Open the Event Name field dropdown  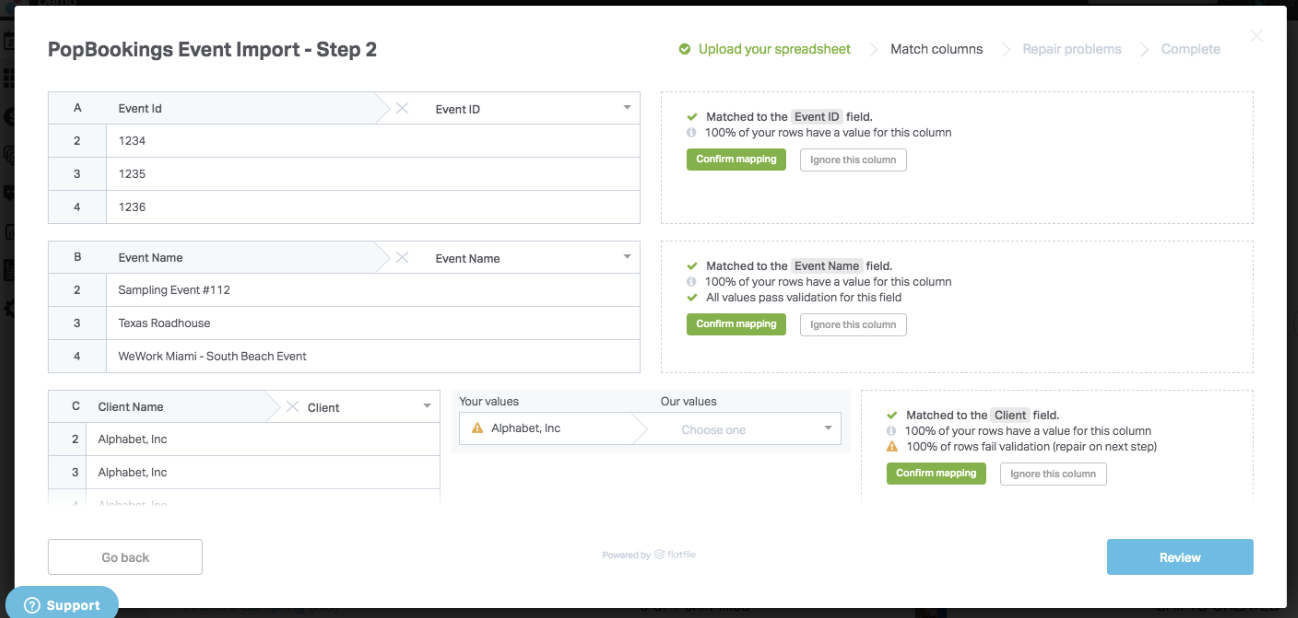(x=627, y=257)
